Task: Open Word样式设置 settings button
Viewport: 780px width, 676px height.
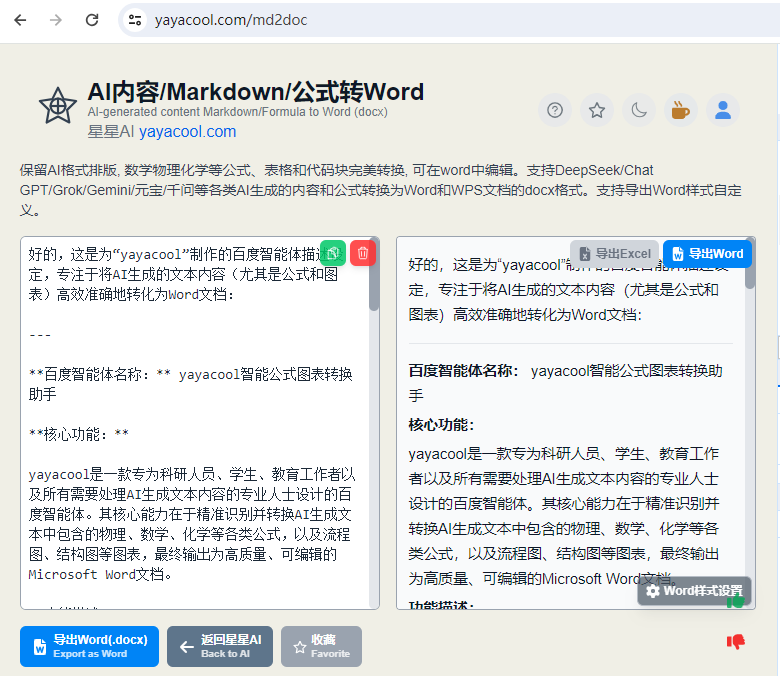Action: 694,590
